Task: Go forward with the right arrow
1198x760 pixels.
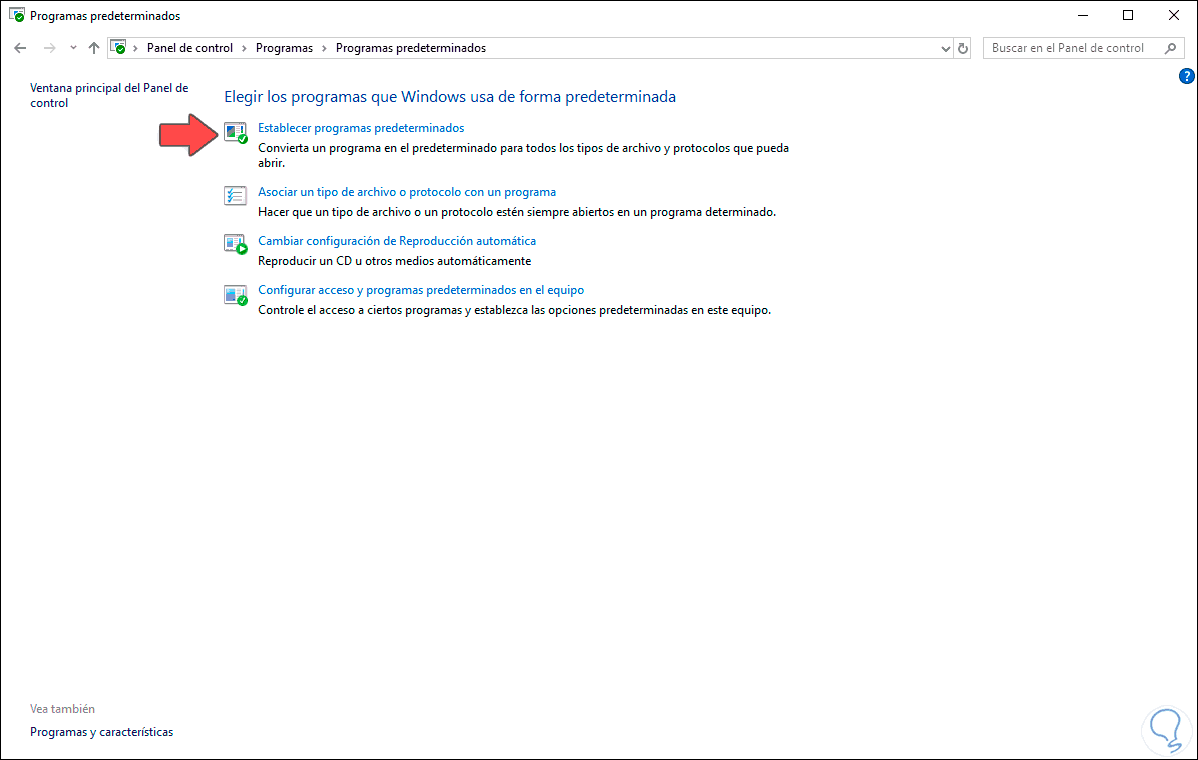Action: (x=50, y=48)
